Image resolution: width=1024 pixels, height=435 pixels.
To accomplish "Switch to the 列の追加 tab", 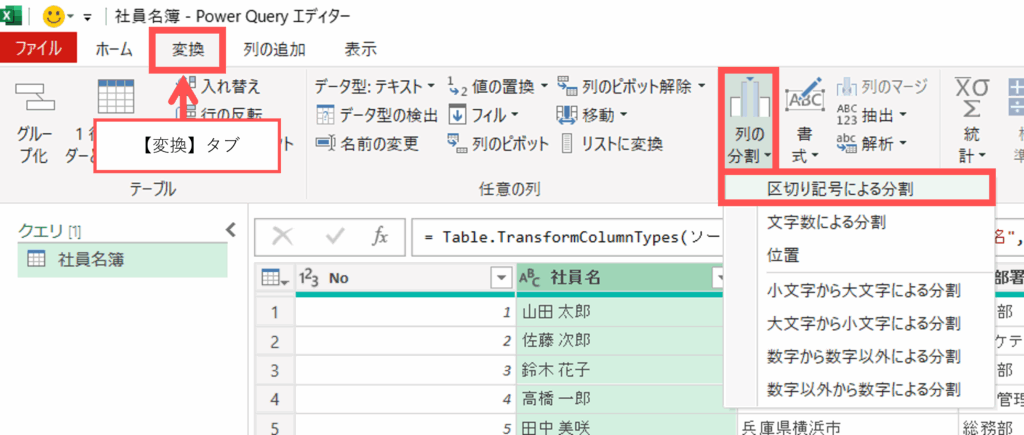I will (x=277, y=49).
